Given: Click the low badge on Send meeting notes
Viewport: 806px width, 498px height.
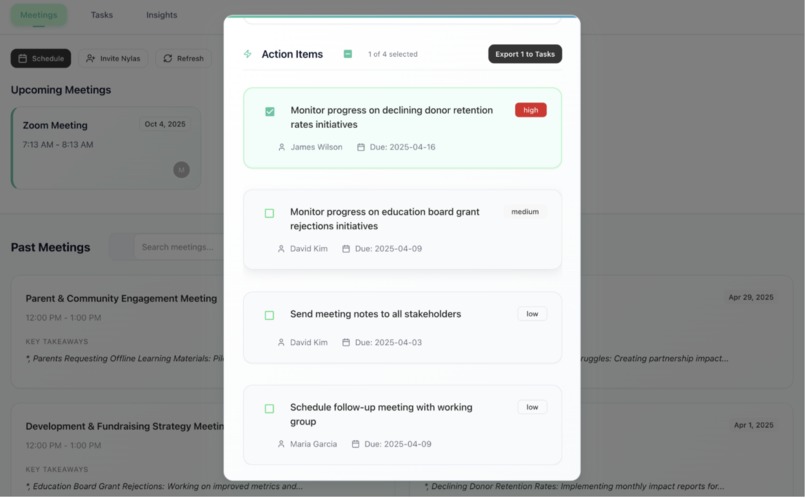Looking at the screenshot, I should (532, 314).
